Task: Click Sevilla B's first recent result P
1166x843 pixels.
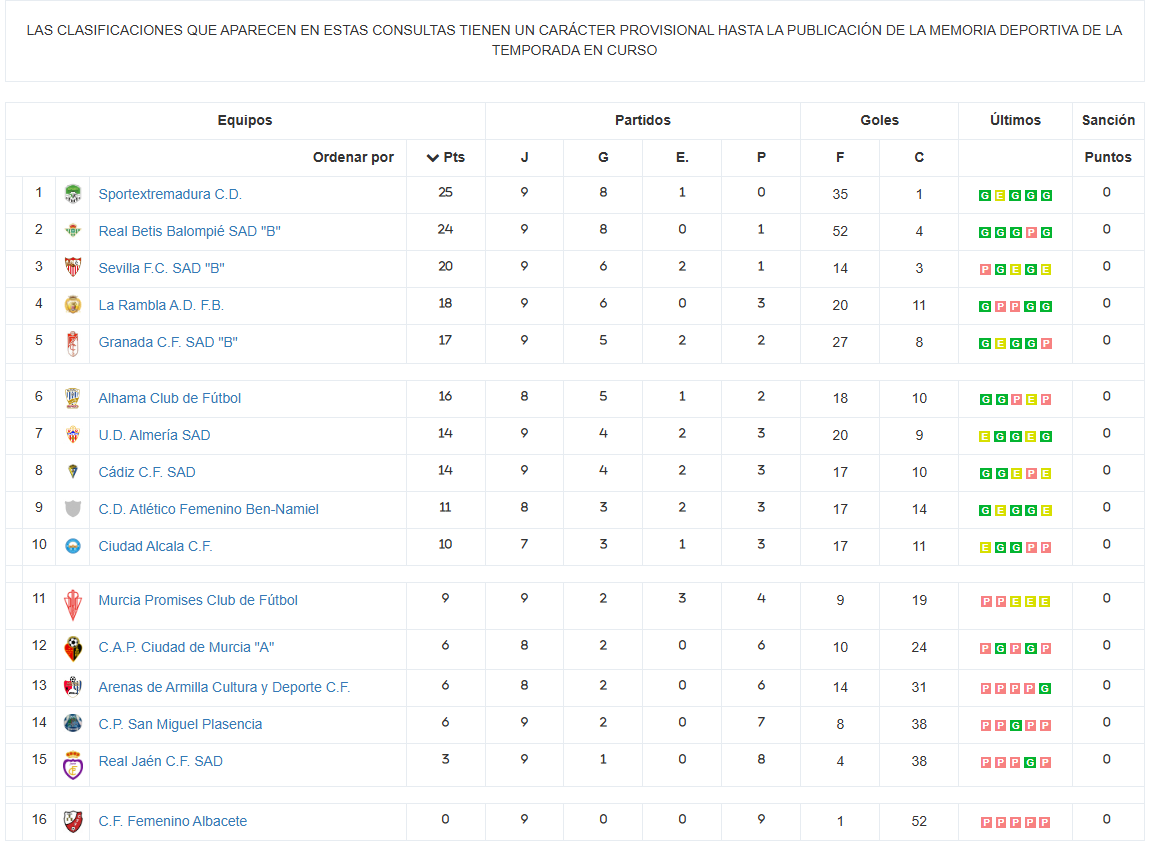Action: (985, 270)
